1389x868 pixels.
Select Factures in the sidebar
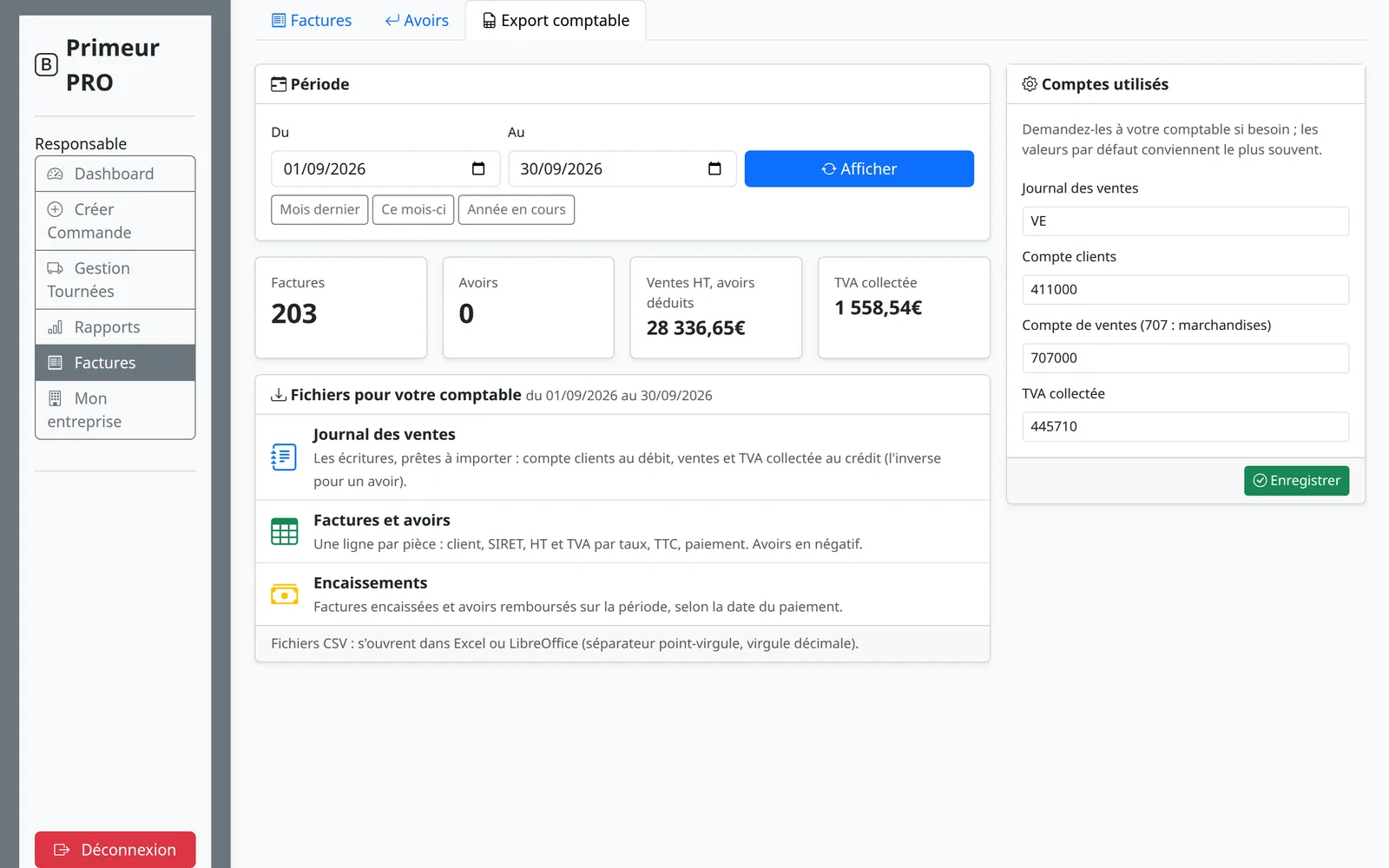coord(115,363)
